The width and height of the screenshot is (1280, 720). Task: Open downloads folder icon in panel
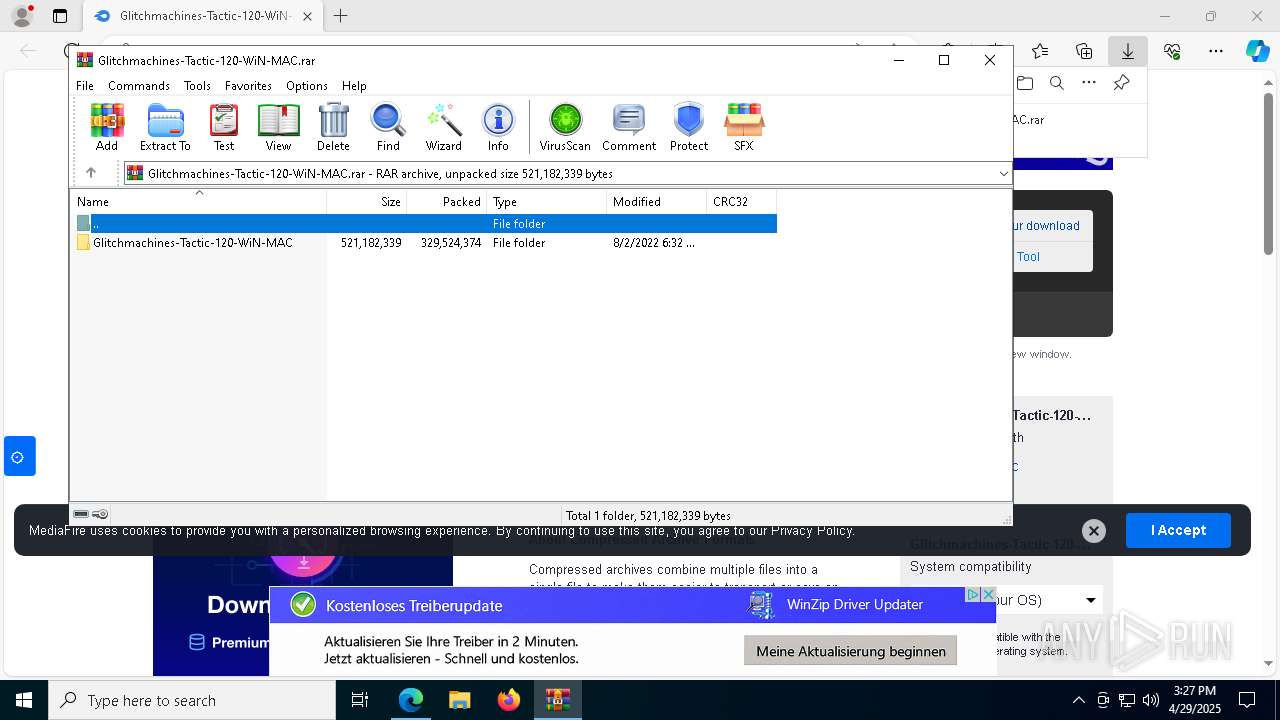tap(1024, 83)
